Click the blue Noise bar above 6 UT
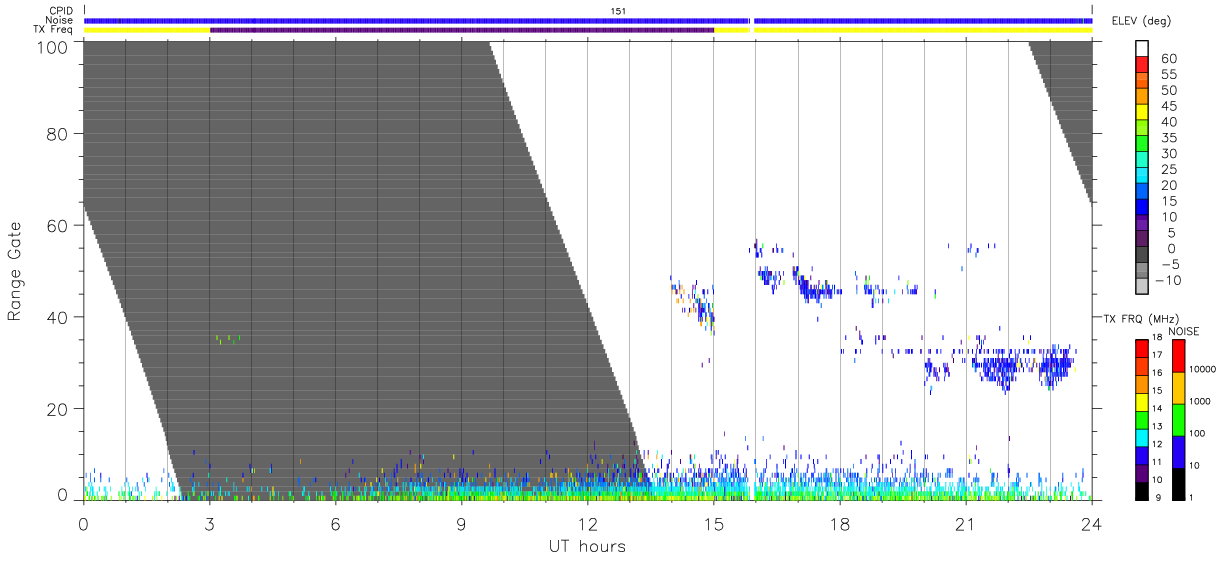 tap(336, 20)
